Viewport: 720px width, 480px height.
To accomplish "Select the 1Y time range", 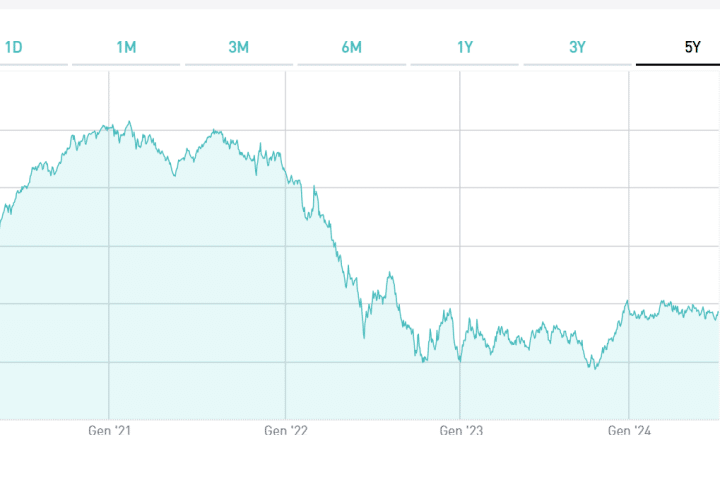I will (465, 47).
